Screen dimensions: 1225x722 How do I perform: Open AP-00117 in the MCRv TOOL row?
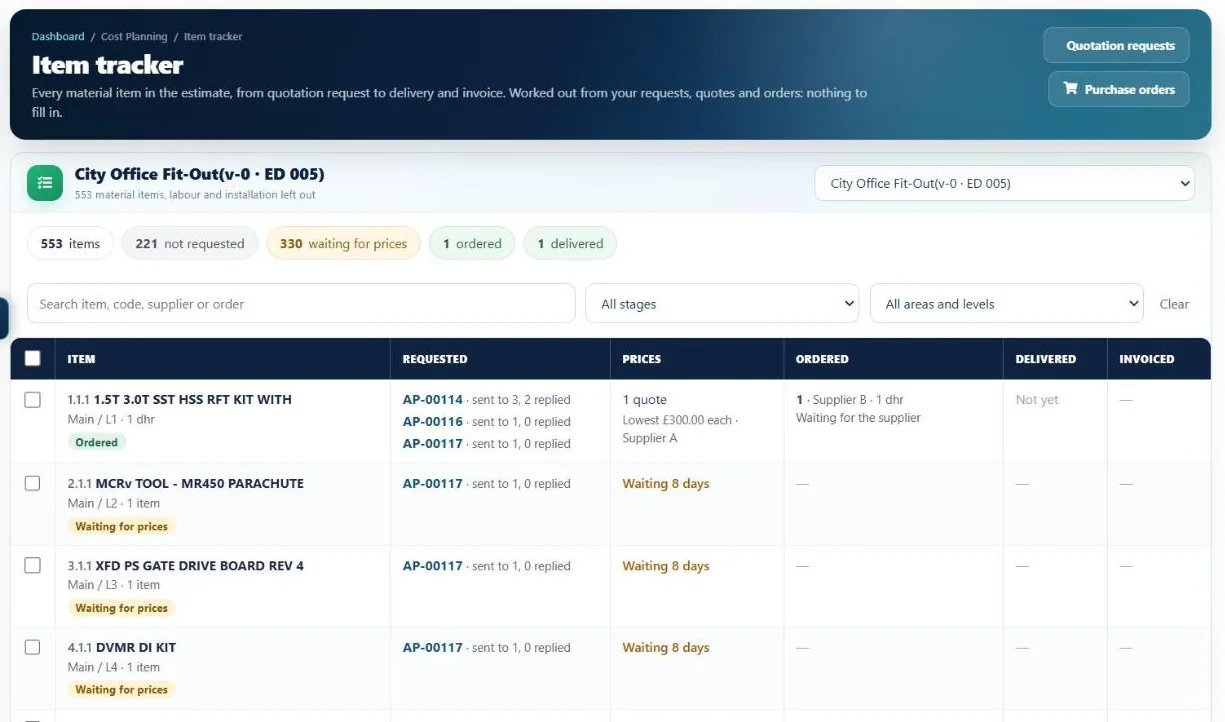433,483
